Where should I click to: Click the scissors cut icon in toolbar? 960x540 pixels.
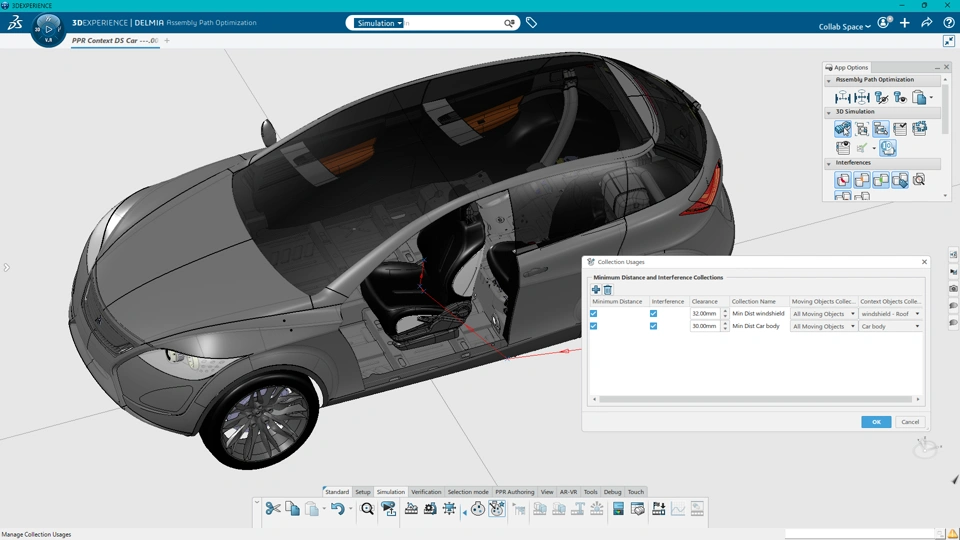pos(273,509)
